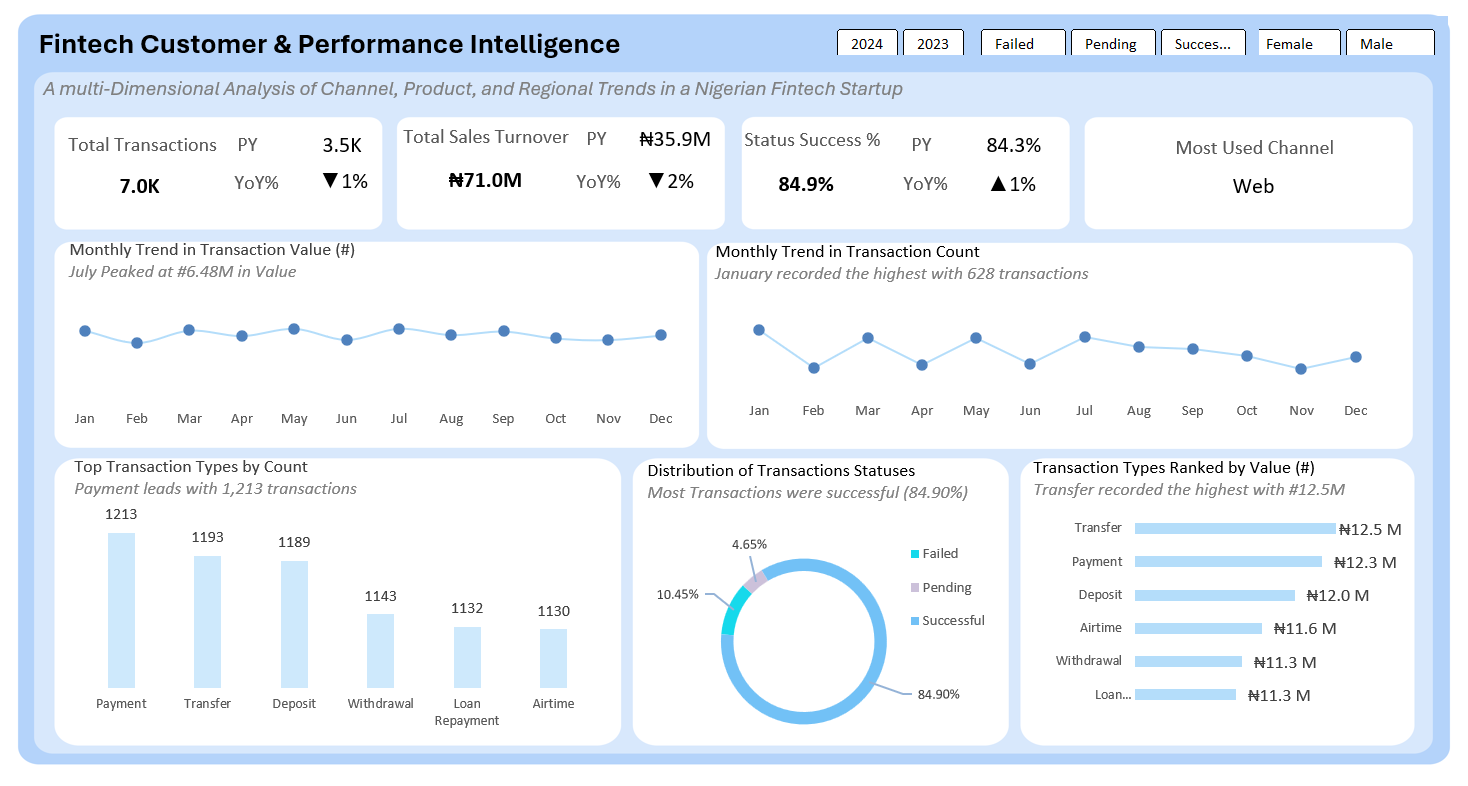Filter by Male gender slicer

click(x=1390, y=43)
